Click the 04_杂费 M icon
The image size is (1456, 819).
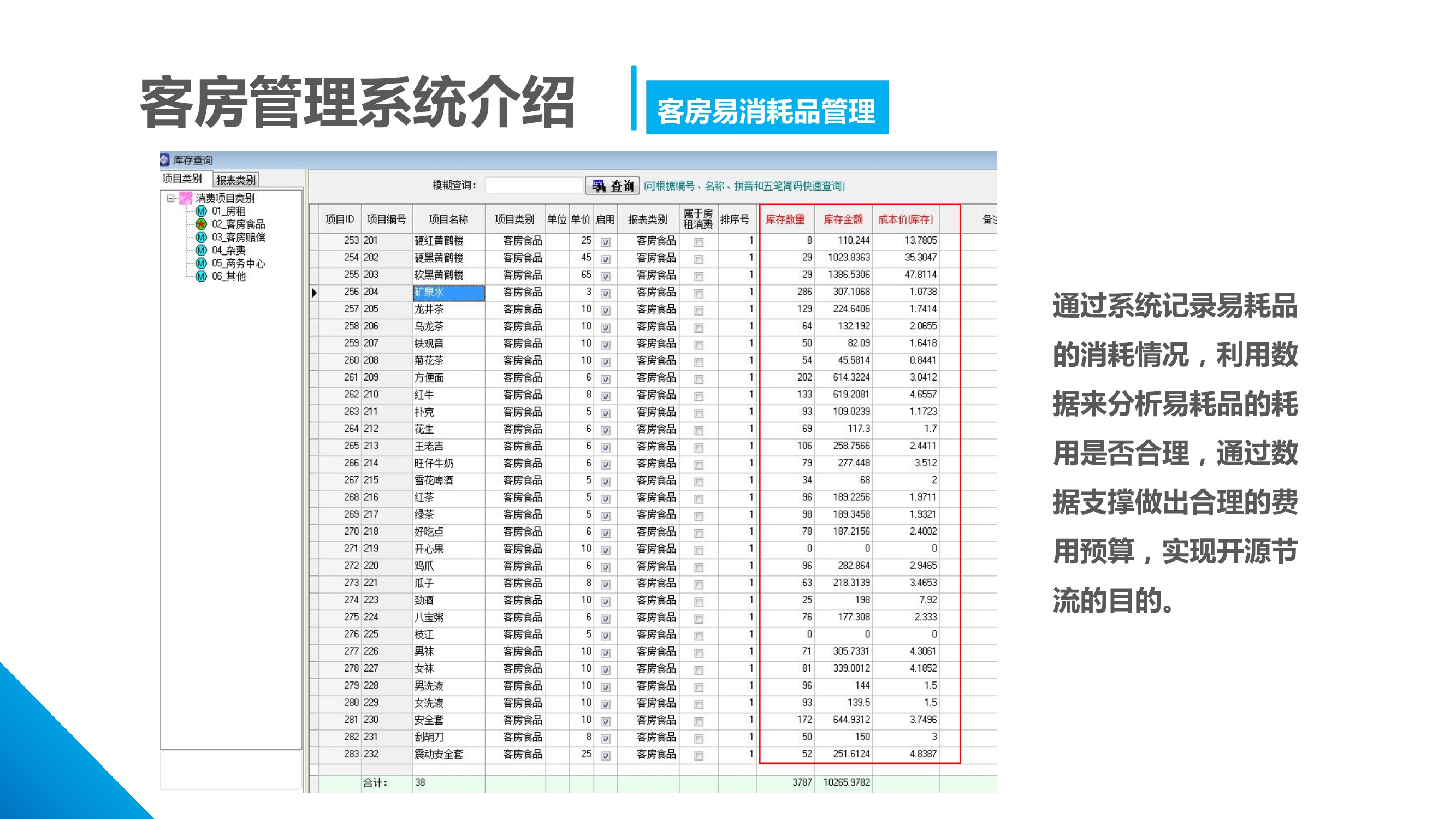point(200,250)
